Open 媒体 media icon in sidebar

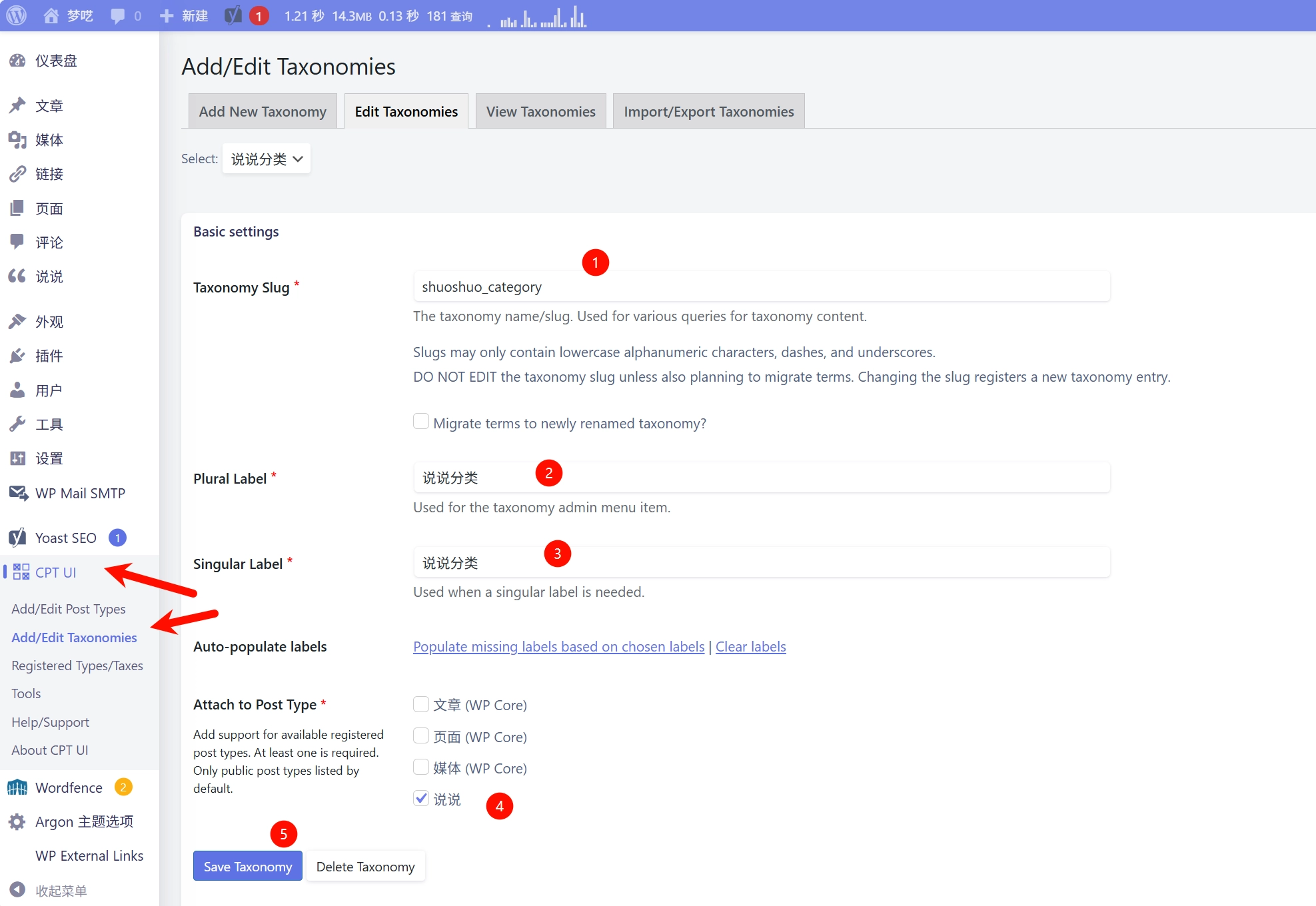tap(17, 140)
